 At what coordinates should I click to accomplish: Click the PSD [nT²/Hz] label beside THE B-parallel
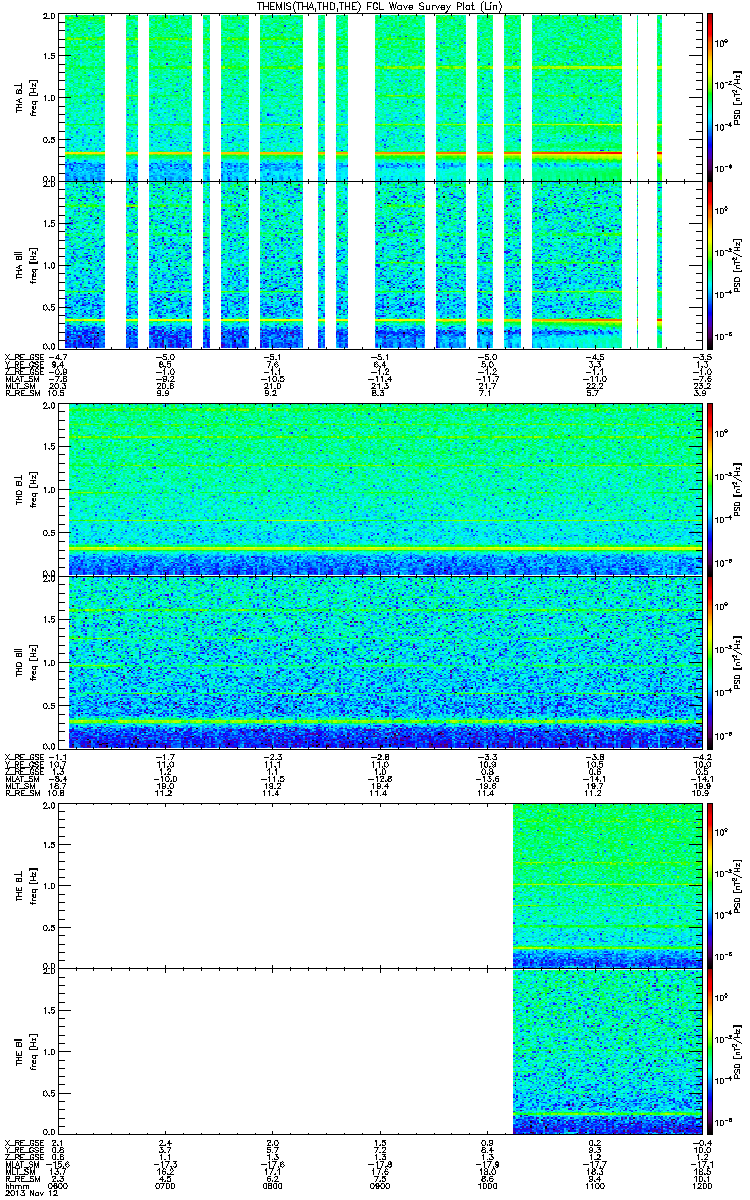pos(736,1051)
